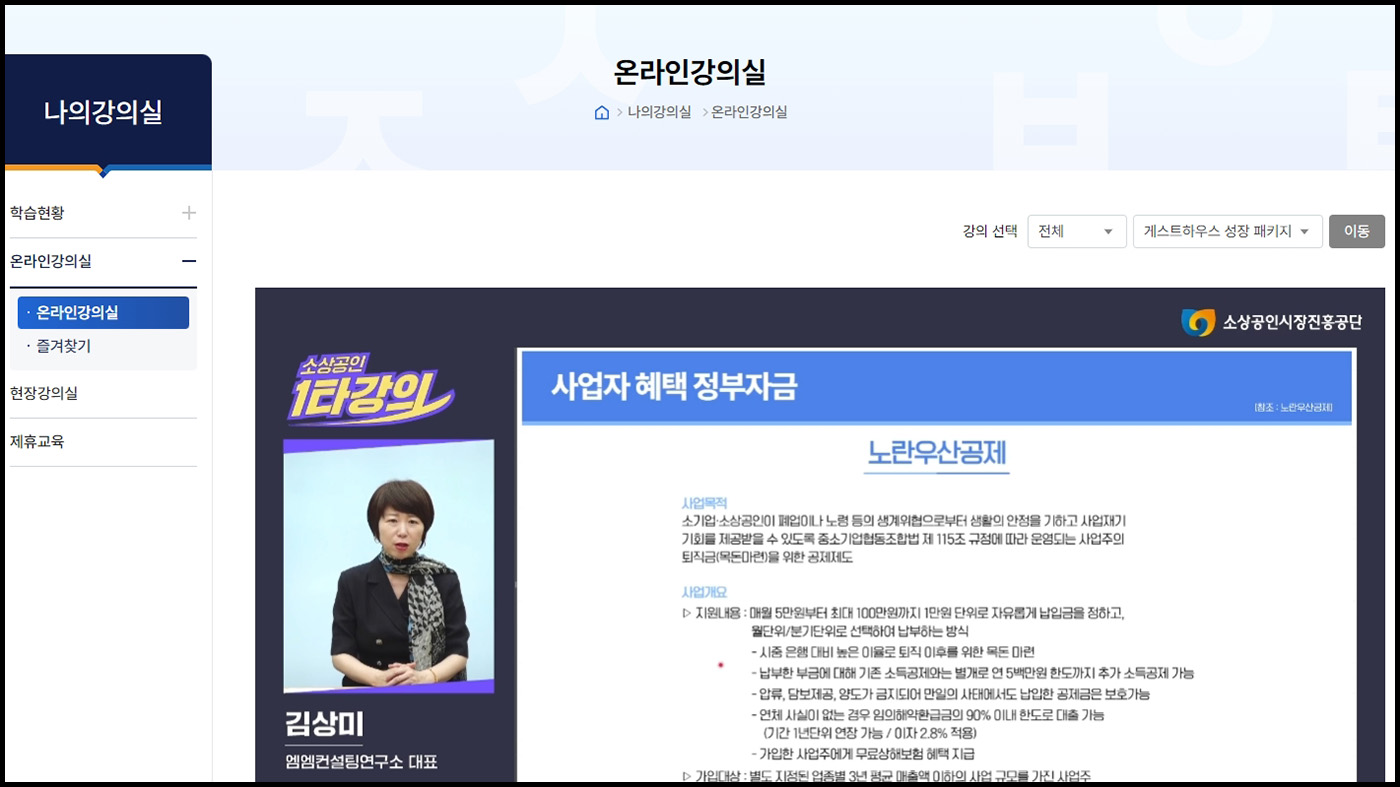
Task: Expand 학습현황 with the plus icon
Action: click(x=189, y=213)
